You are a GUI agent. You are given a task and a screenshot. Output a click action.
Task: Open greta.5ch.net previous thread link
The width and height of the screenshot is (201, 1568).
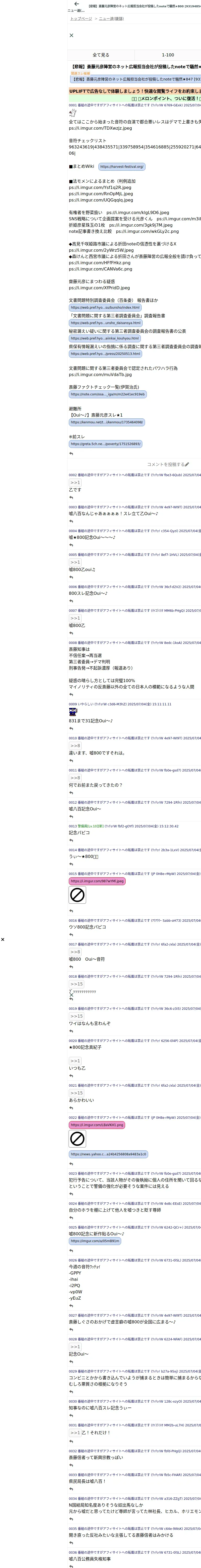click(105, 444)
